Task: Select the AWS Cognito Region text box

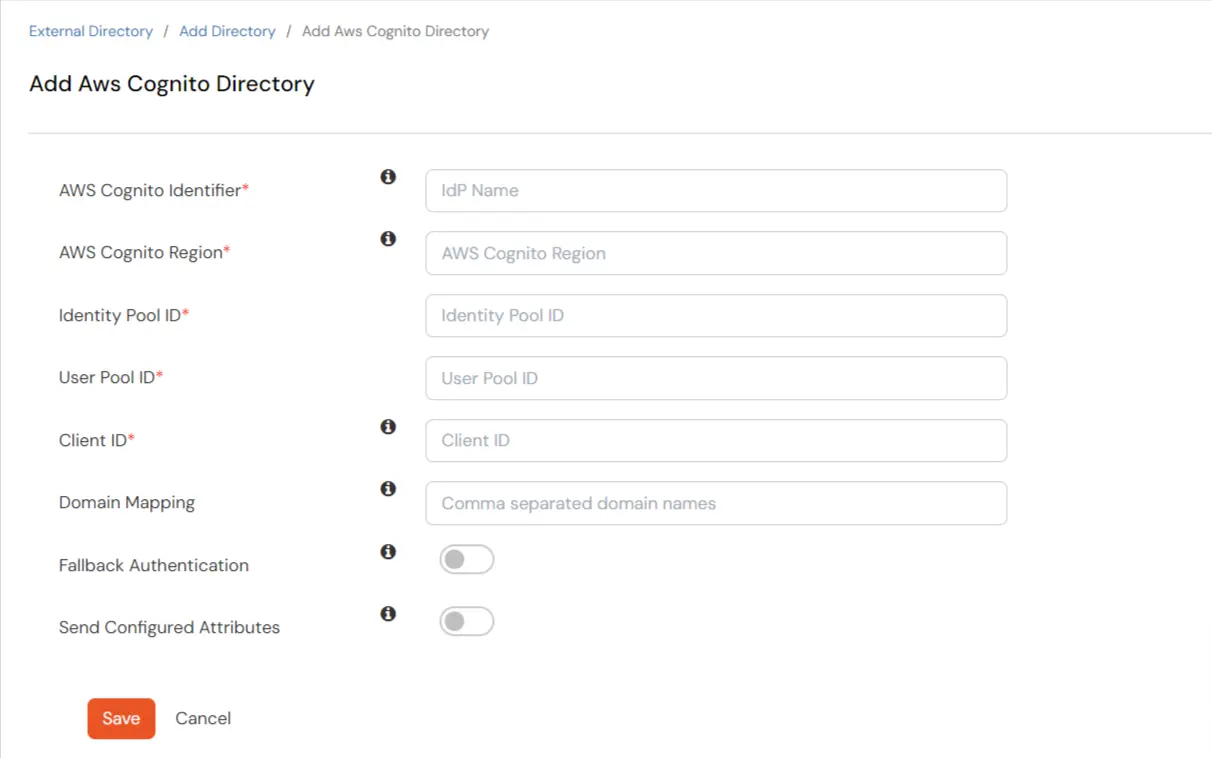Action: (716, 253)
